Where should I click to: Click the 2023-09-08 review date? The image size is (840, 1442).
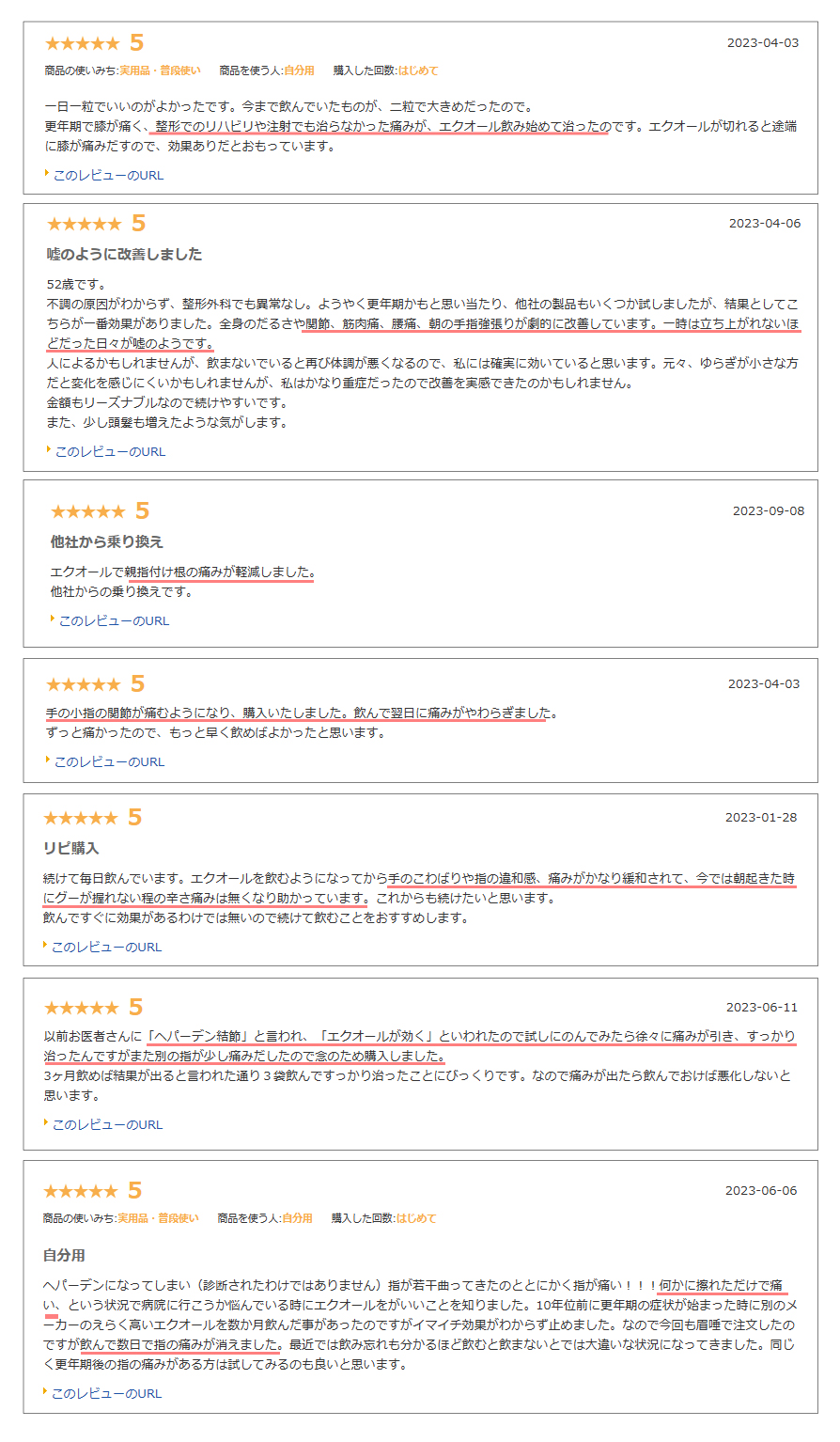tap(769, 511)
